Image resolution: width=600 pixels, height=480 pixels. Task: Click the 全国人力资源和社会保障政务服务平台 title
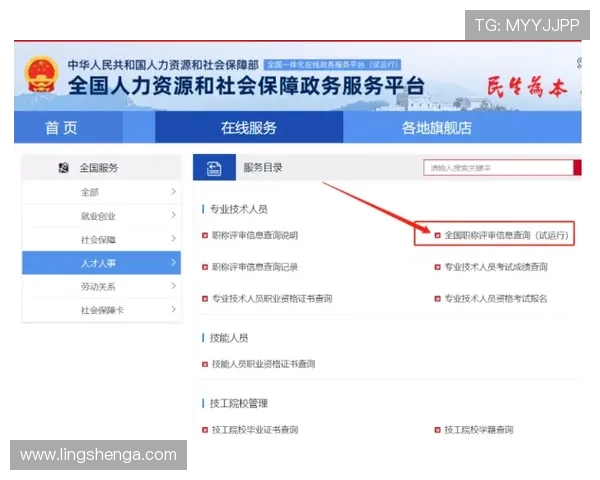click(x=246, y=85)
